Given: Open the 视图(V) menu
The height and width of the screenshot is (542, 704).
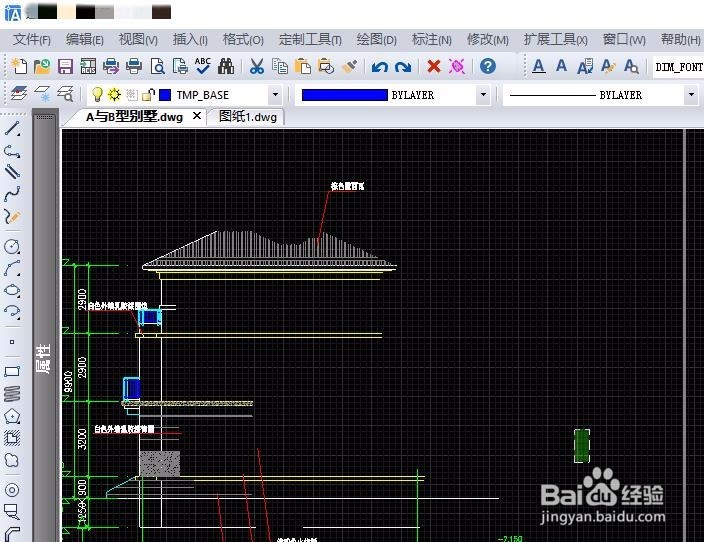Looking at the screenshot, I should pos(138,40).
